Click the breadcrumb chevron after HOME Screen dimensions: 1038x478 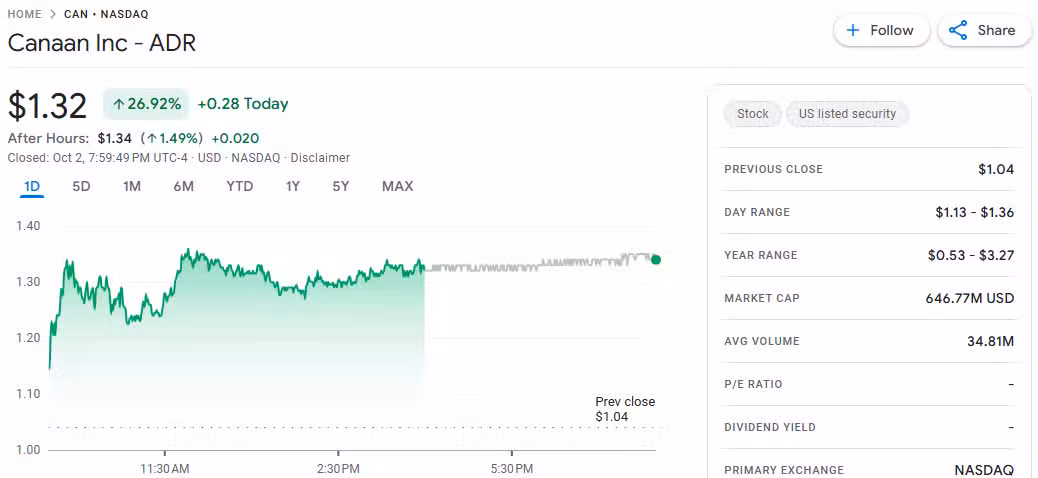(x=53, y=14)
